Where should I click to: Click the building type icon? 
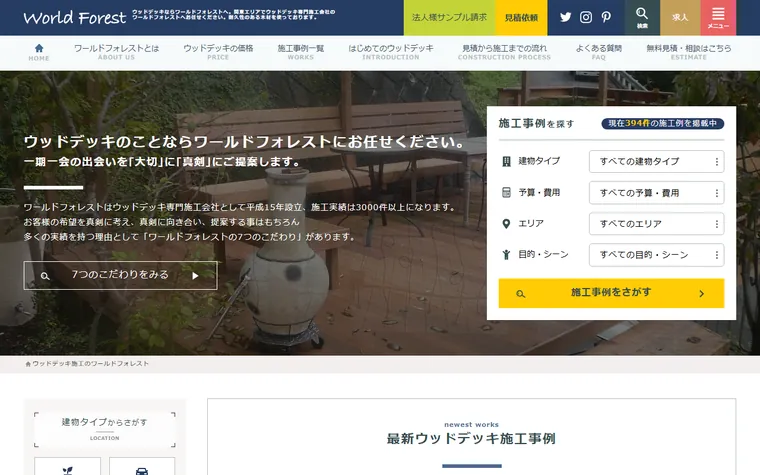506,161
